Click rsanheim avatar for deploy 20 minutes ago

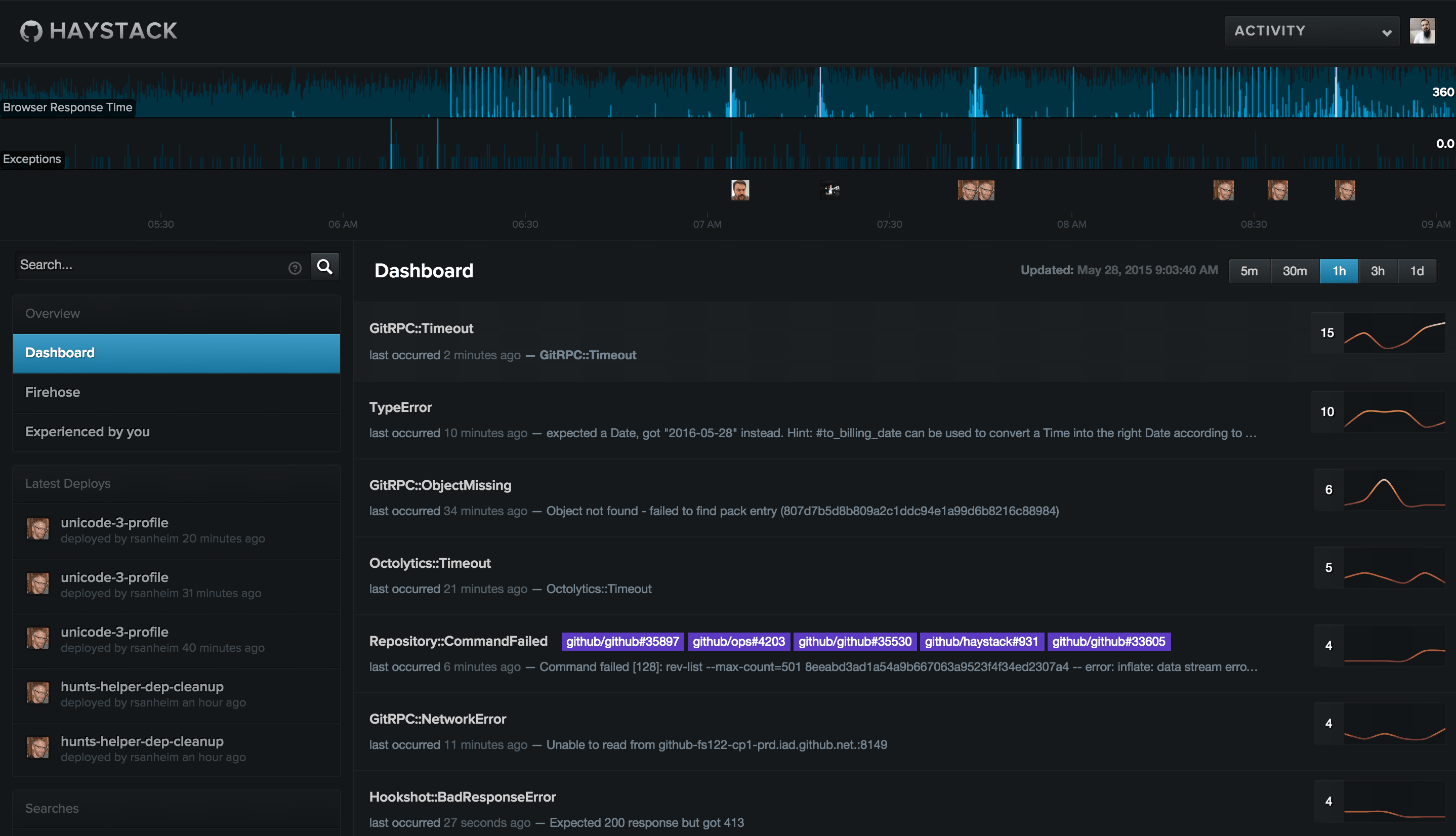tap(38, 529)
